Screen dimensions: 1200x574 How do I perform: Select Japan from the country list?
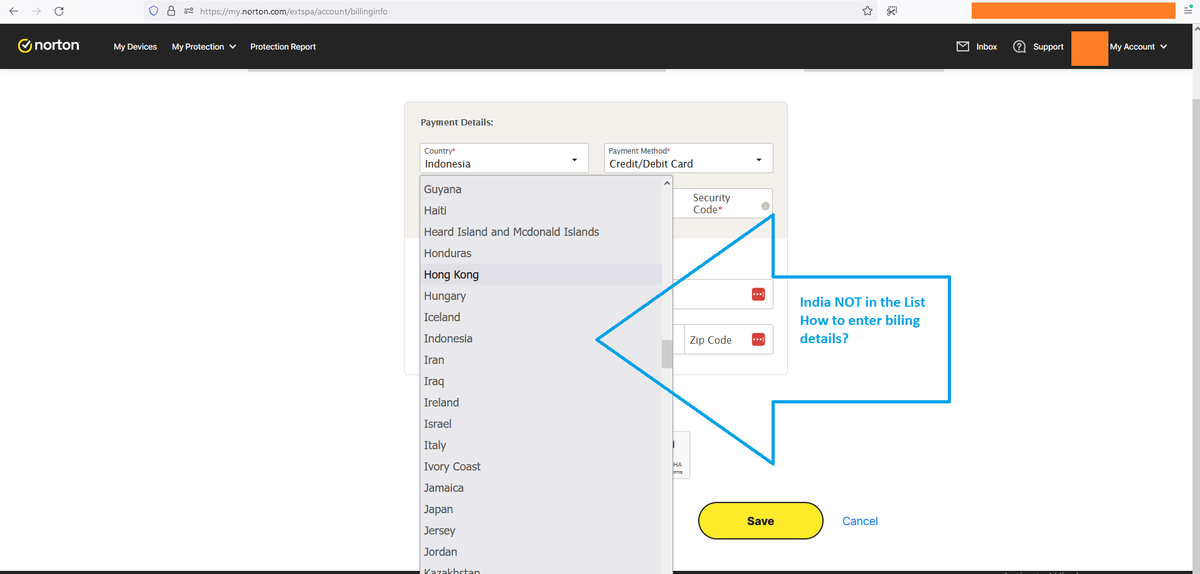pos(540,509)
